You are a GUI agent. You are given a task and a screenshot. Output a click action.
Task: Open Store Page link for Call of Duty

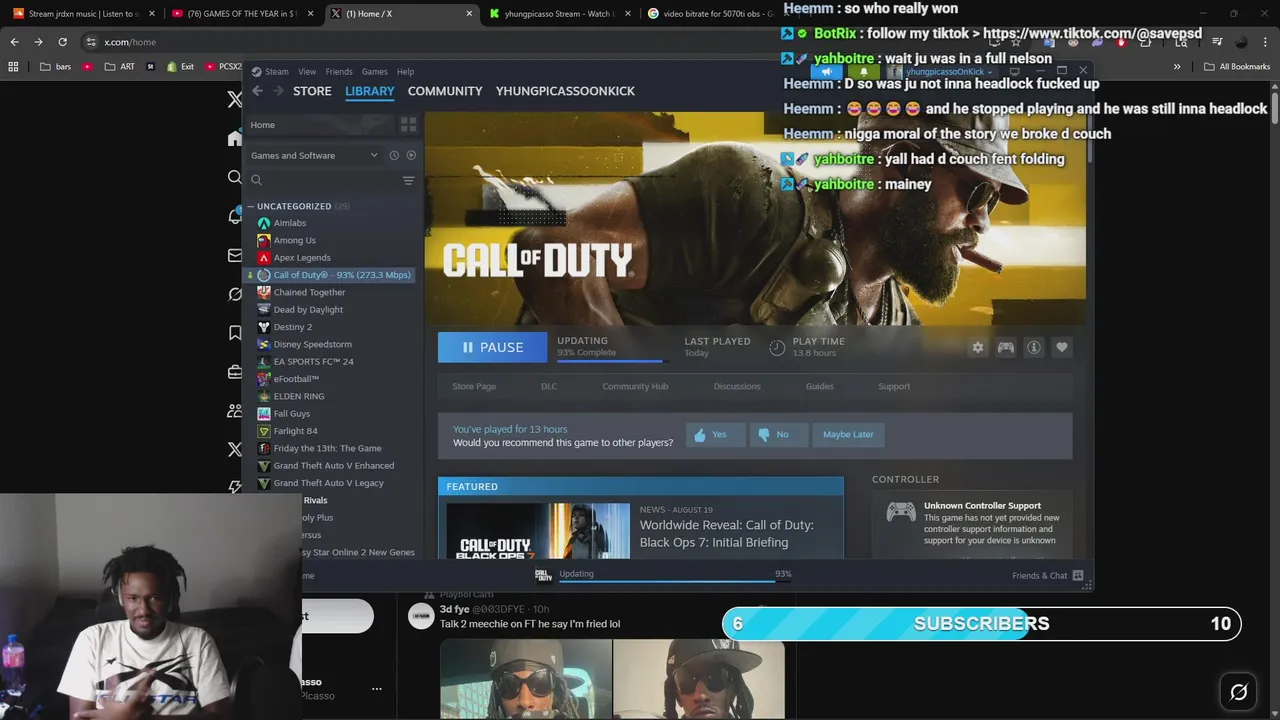tap(474, 386)
